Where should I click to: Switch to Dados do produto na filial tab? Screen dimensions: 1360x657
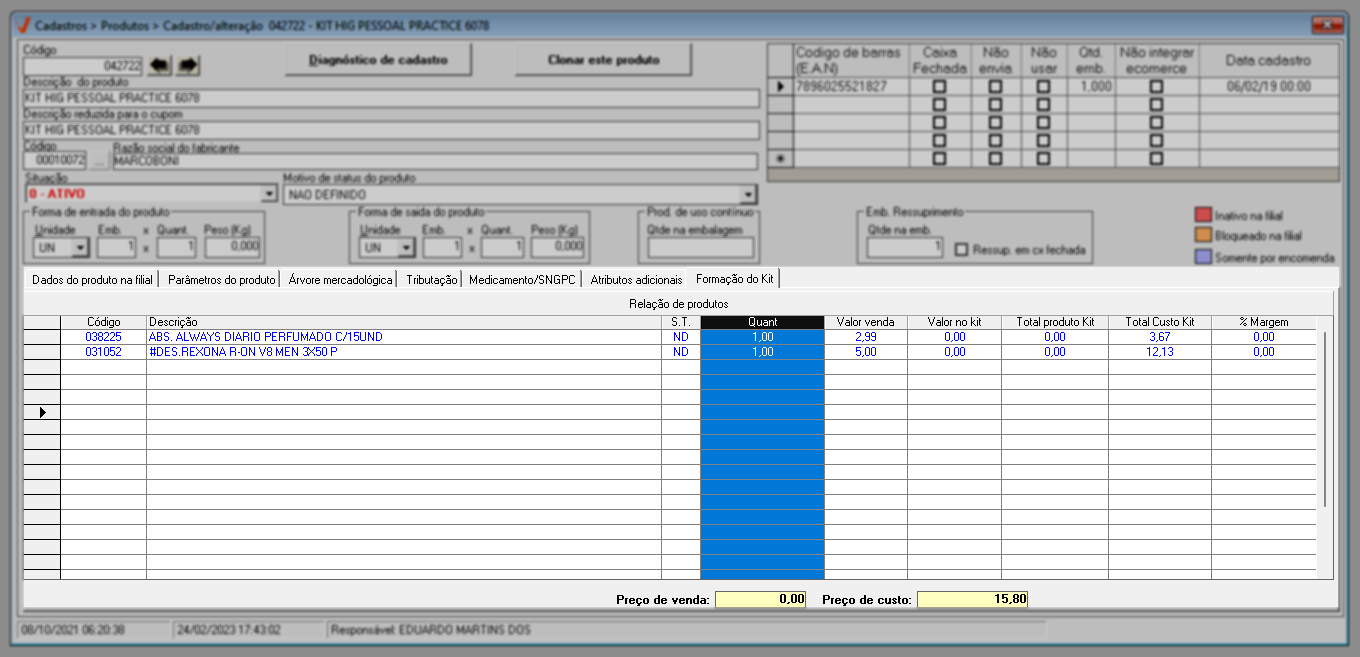[94, 280]
